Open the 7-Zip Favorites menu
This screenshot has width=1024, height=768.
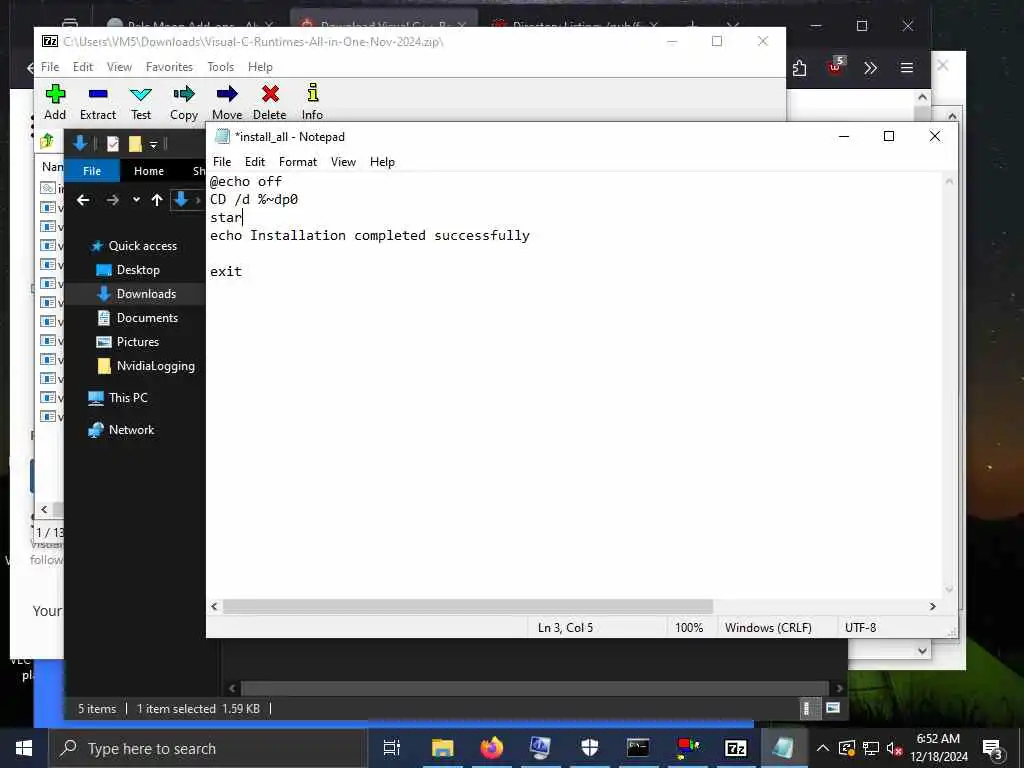point(169,67)
